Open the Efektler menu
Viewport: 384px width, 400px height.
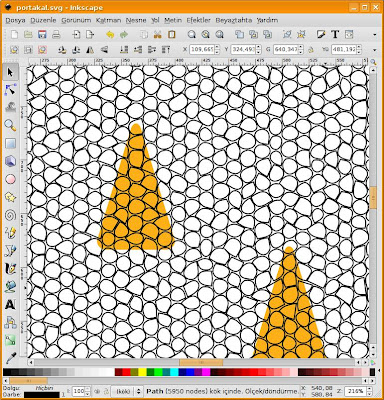point(198,20)
